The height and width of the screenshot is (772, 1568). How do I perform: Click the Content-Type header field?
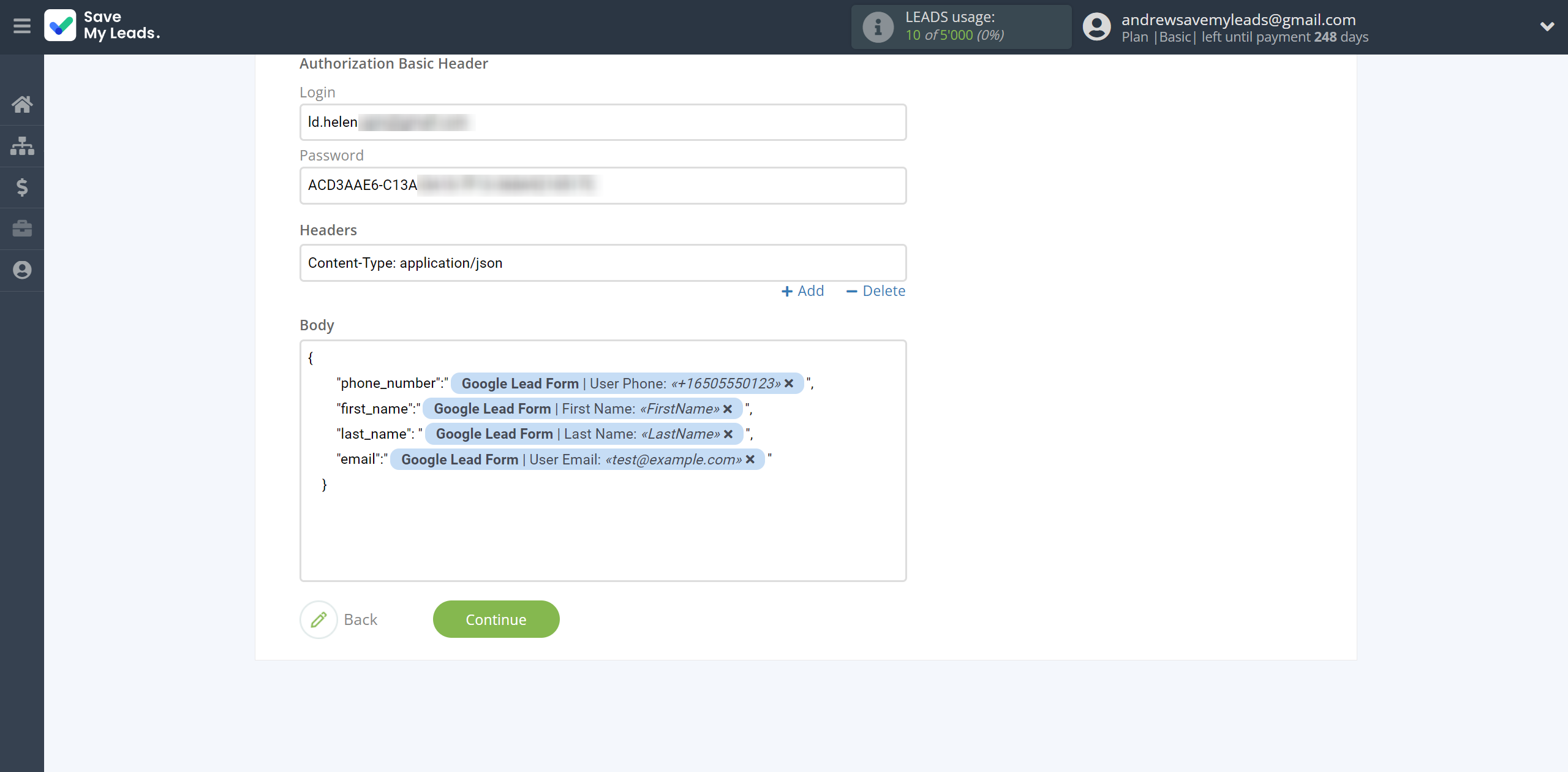coord(603,263)
